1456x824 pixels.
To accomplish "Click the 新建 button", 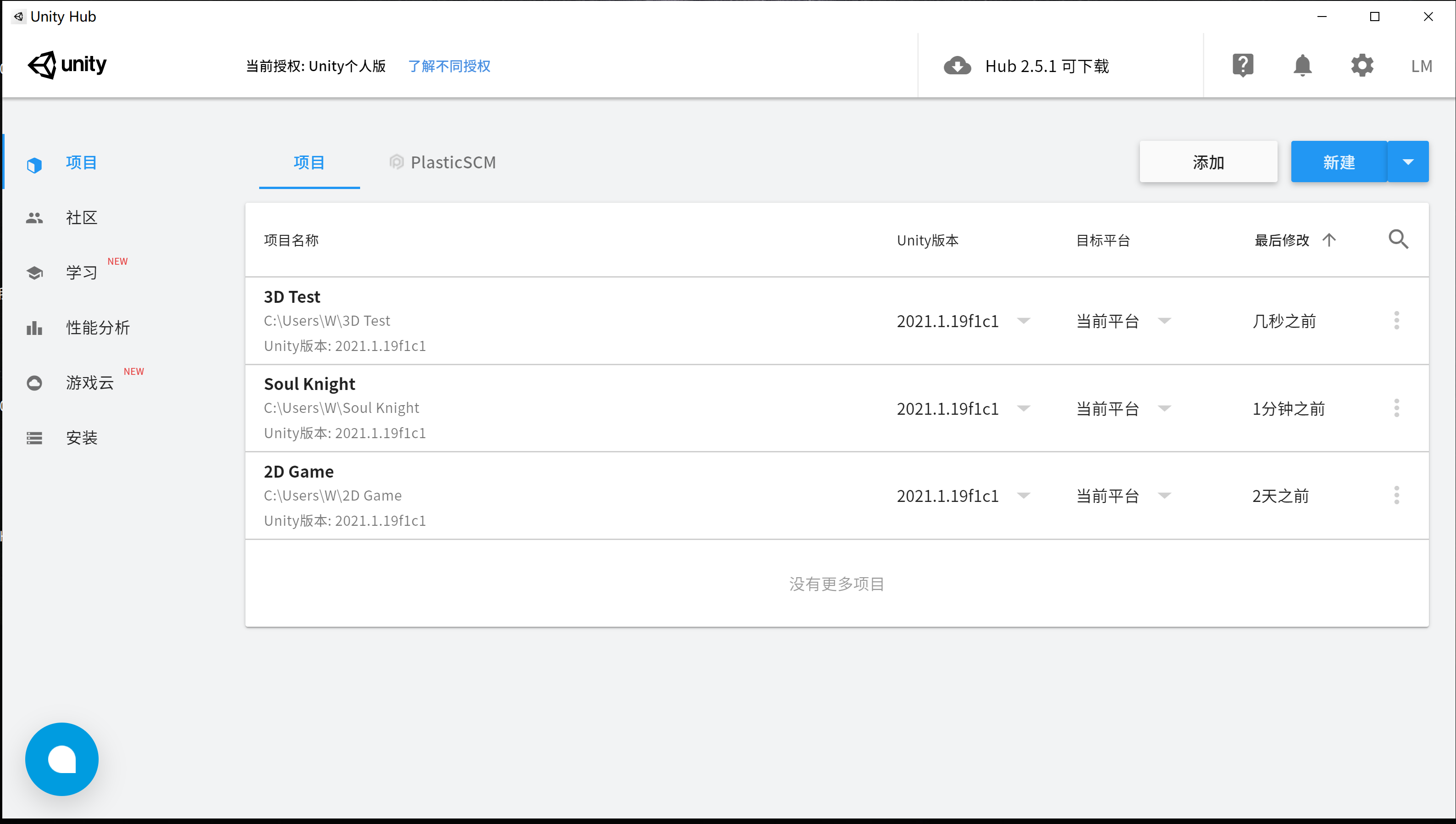I will pos(1339,162).
